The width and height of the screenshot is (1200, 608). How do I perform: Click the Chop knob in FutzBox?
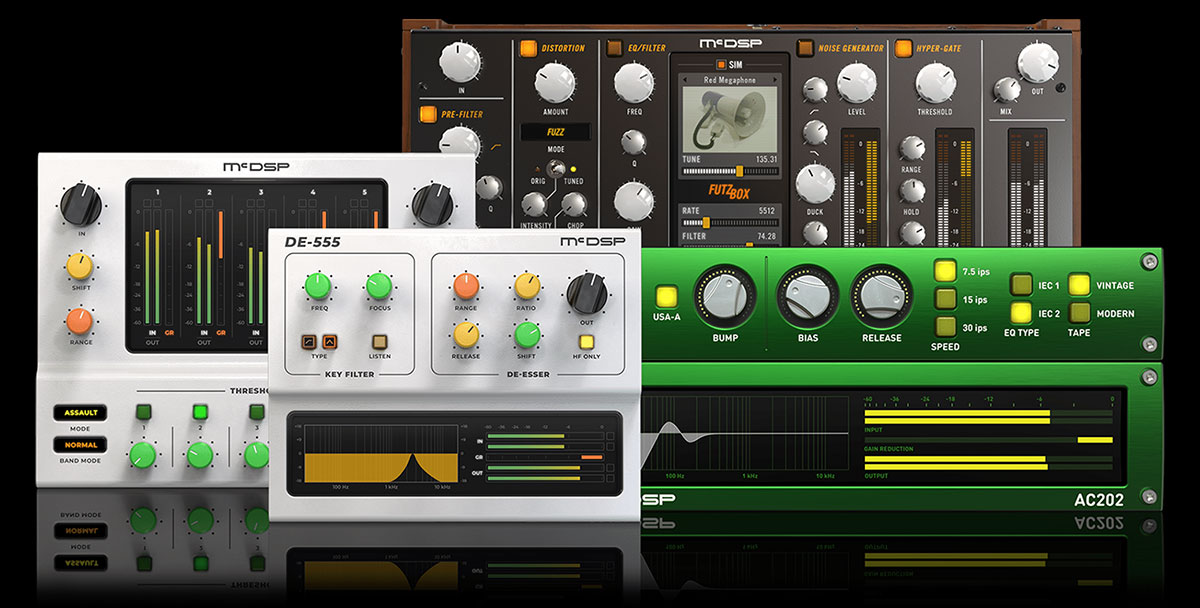coord(574,205)
